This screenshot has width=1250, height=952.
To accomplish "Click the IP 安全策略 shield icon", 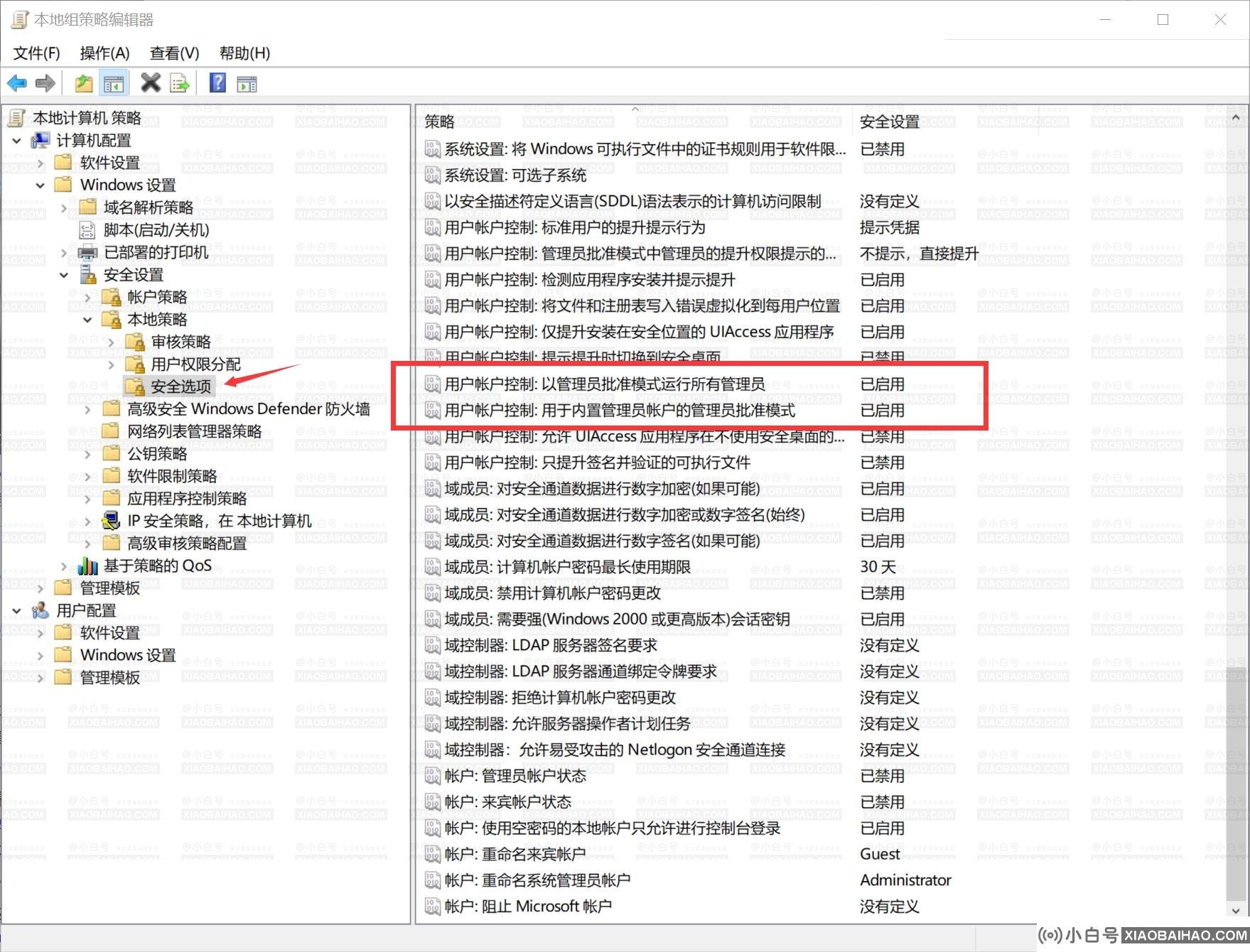I will click(111, 521).
